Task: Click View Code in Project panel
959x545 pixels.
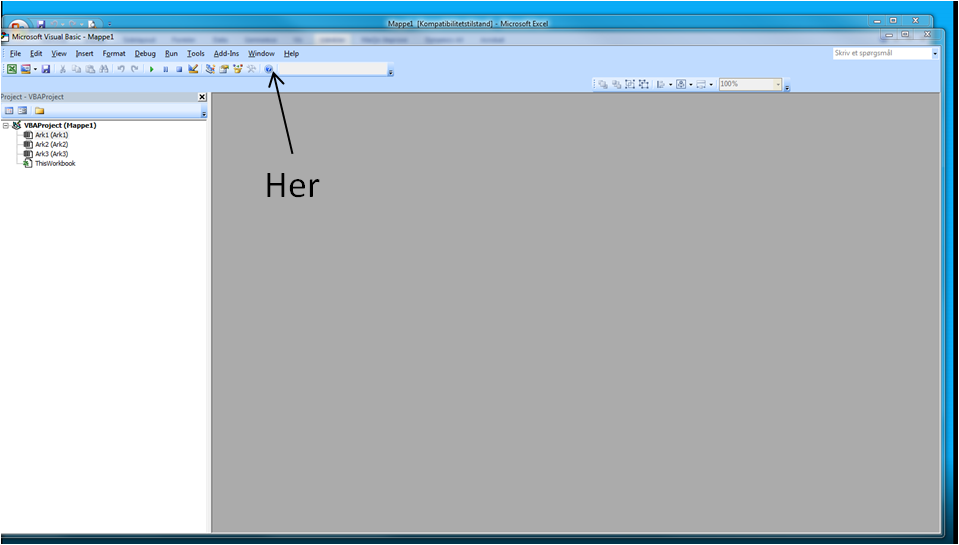Action: coord(9,110)
